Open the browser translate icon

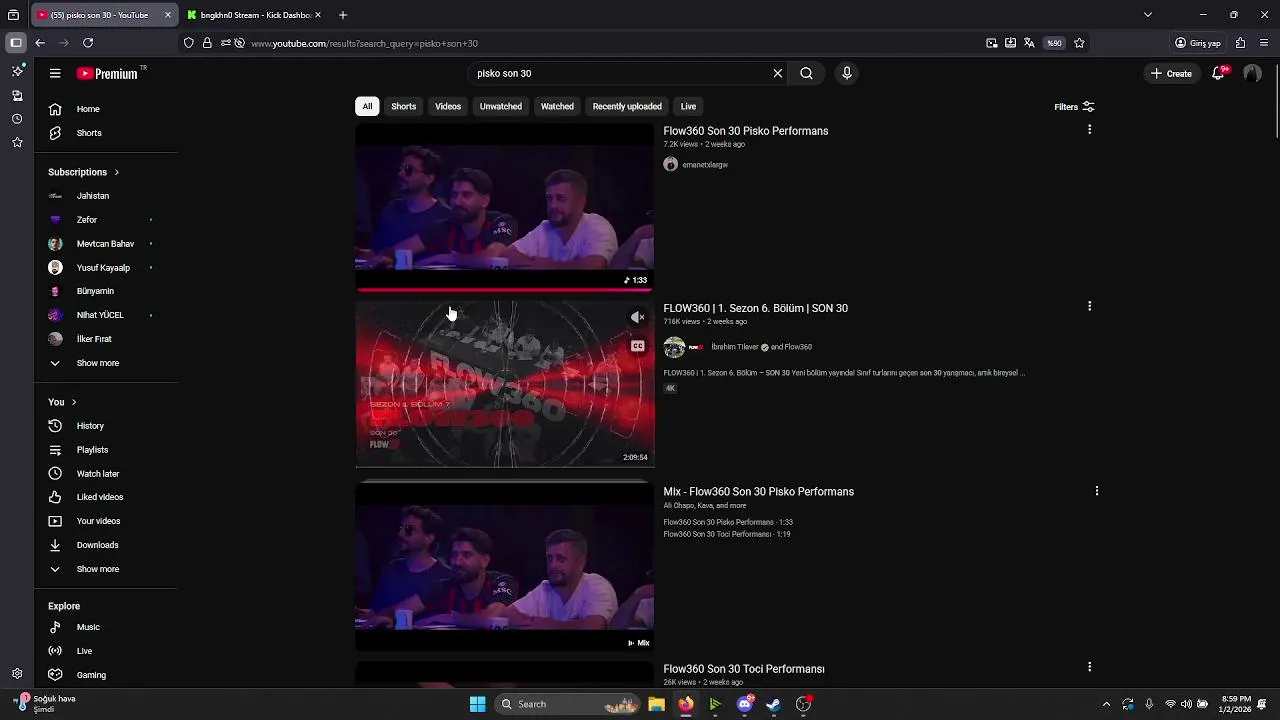pyautogui.click(x=1029, y=43)
